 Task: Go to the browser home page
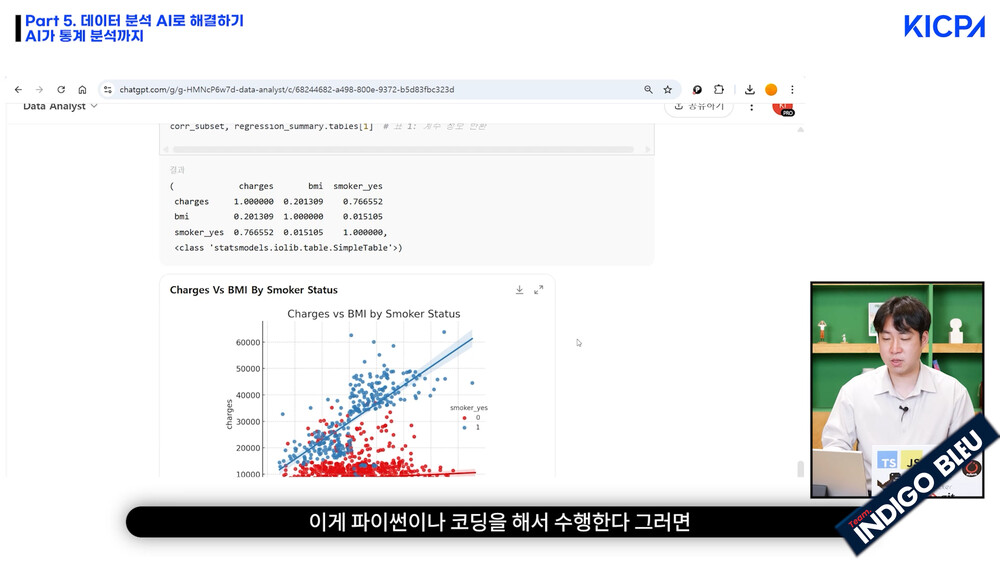point(82,89)
